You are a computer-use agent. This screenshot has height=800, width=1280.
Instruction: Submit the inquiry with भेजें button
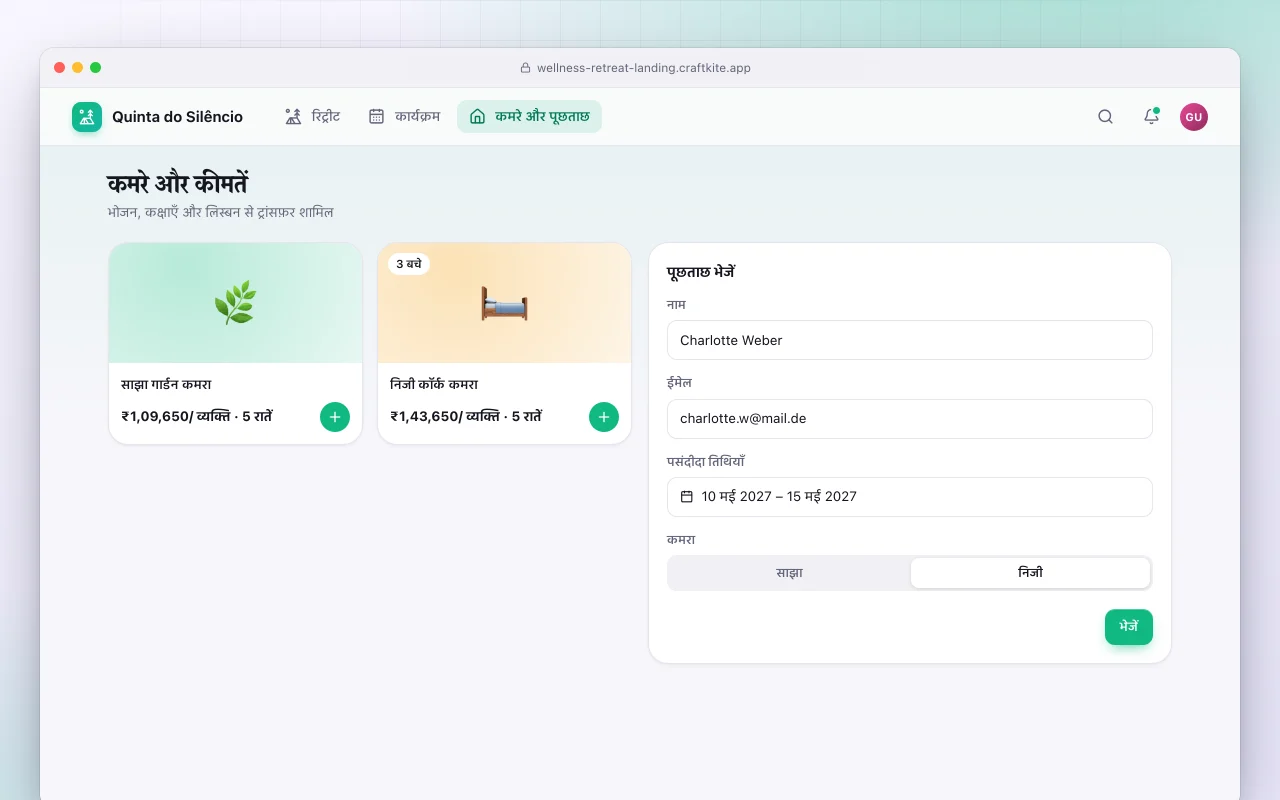(x=1129, y=627)
